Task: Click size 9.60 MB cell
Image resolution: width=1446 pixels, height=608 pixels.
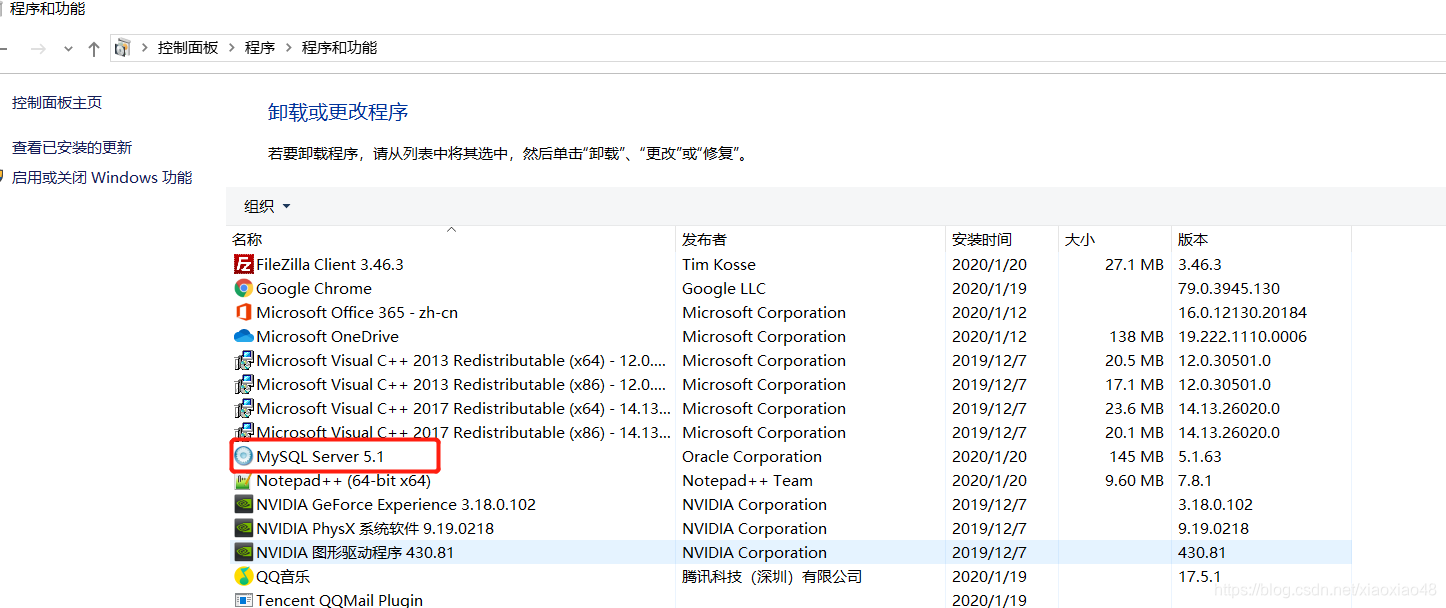Action: point(1134,481)
